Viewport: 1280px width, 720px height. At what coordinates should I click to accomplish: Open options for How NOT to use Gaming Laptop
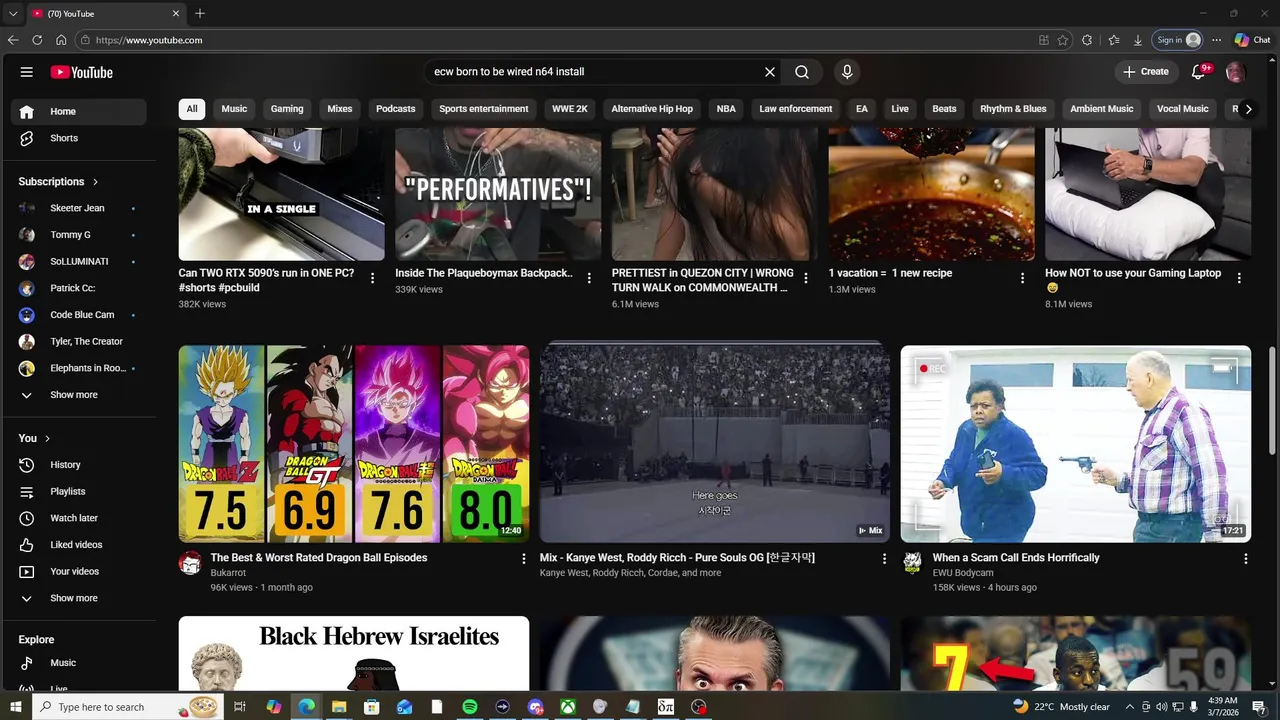point(1239,278)
